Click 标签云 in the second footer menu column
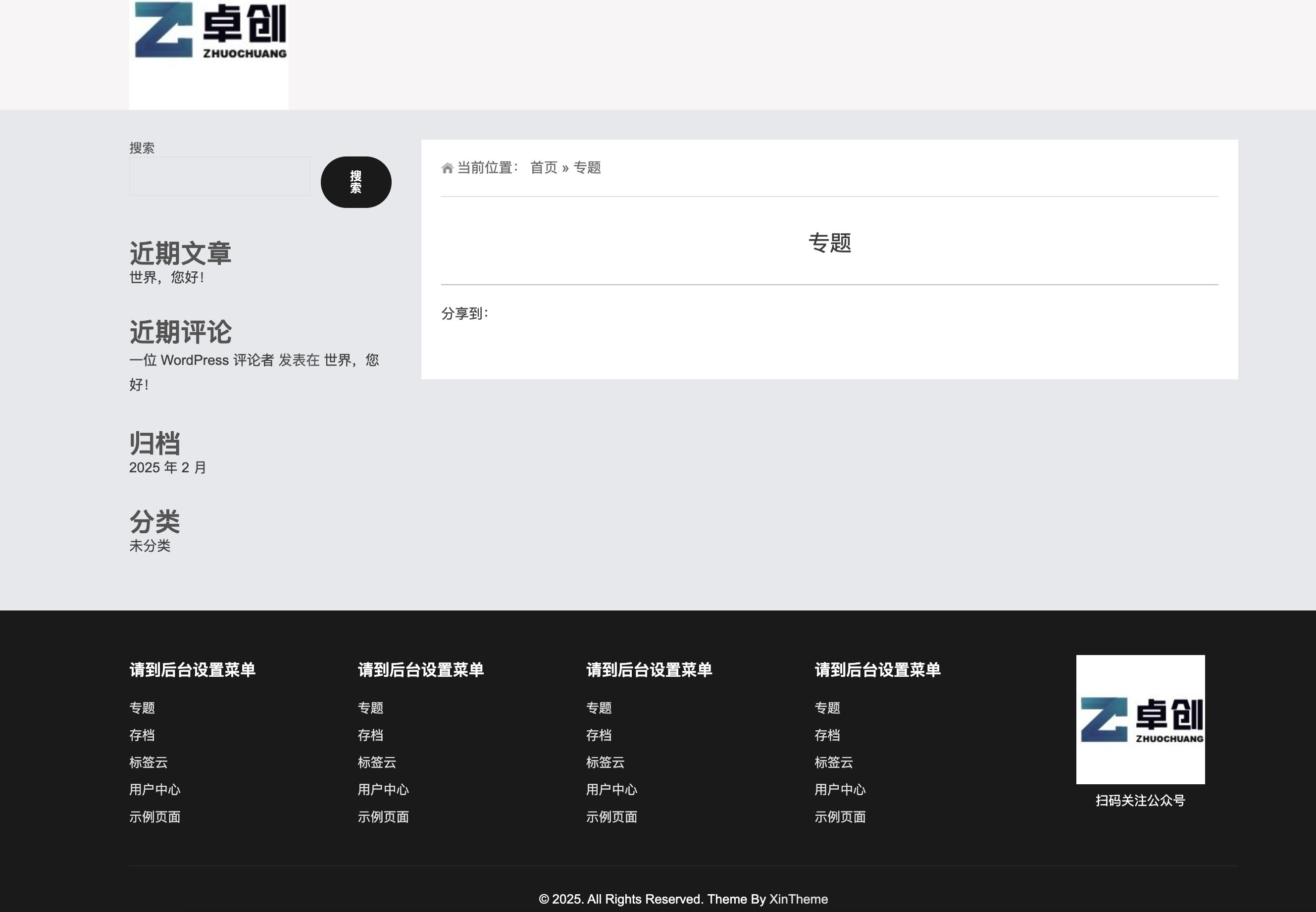This screenshot has height=912, width=1316. [377, 762]
